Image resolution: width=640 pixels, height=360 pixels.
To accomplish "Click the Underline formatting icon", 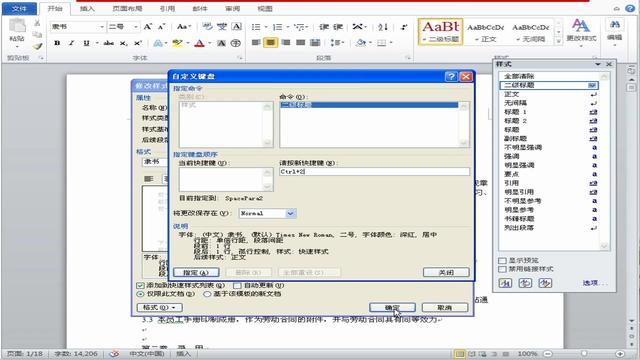I will (86, 43).
